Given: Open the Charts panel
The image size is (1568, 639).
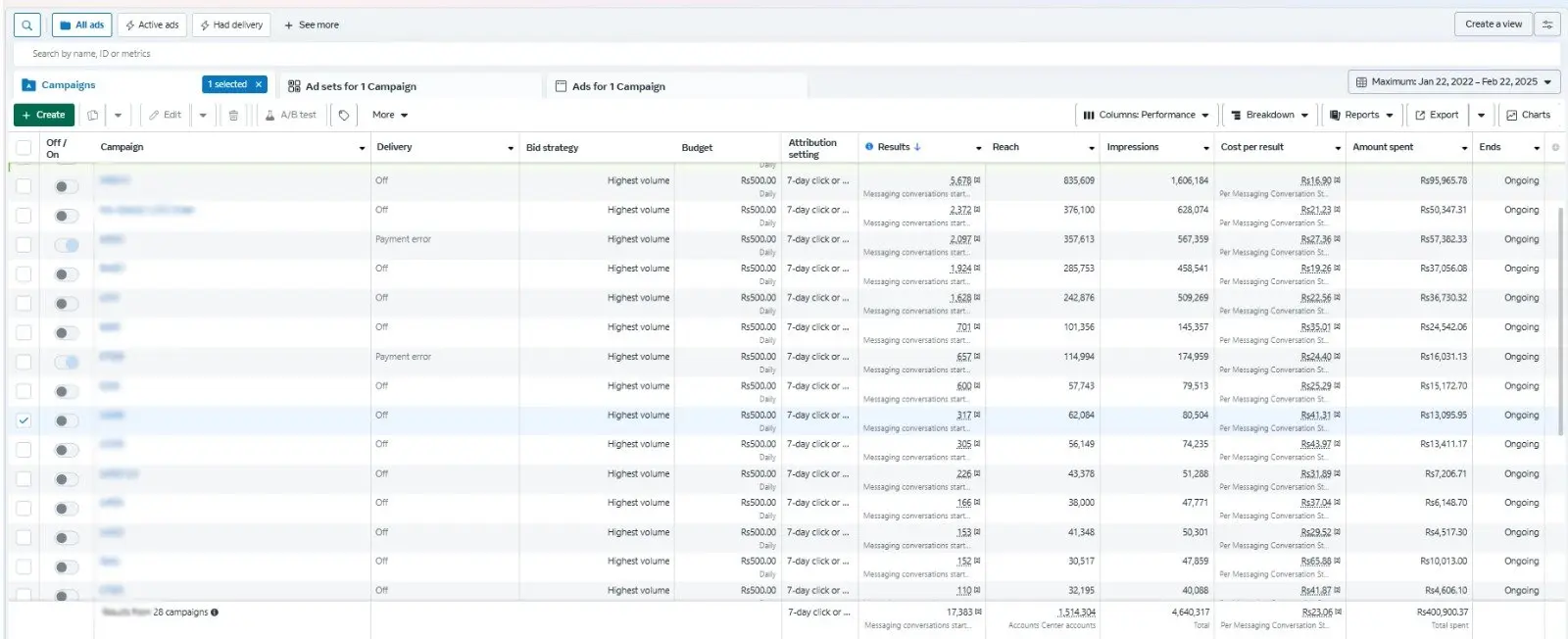Looking at the screenshot, I should tap(1528, 115).
